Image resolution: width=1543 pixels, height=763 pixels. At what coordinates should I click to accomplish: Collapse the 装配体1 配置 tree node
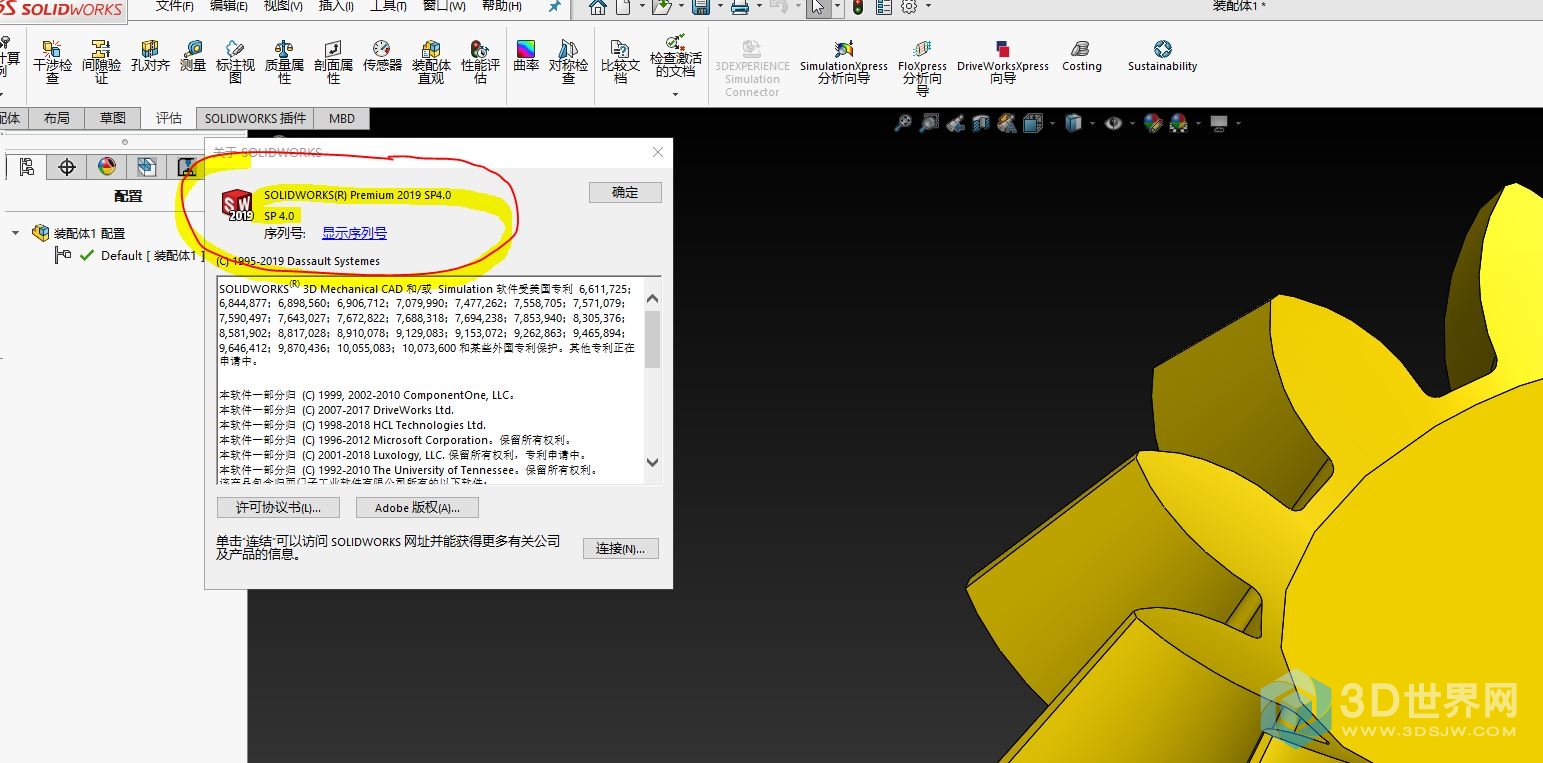click(x=15, y=233)
